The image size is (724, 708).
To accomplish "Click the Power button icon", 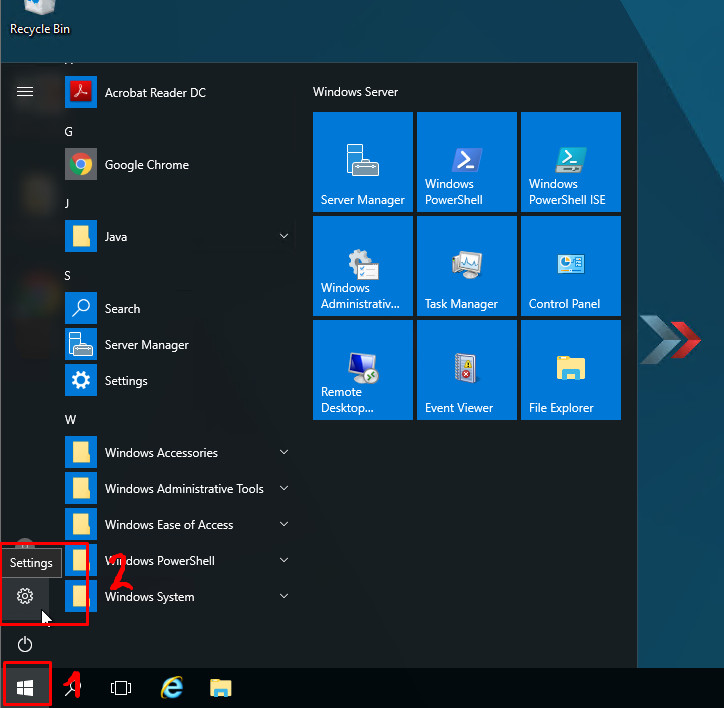I will (x=25, y=644).
